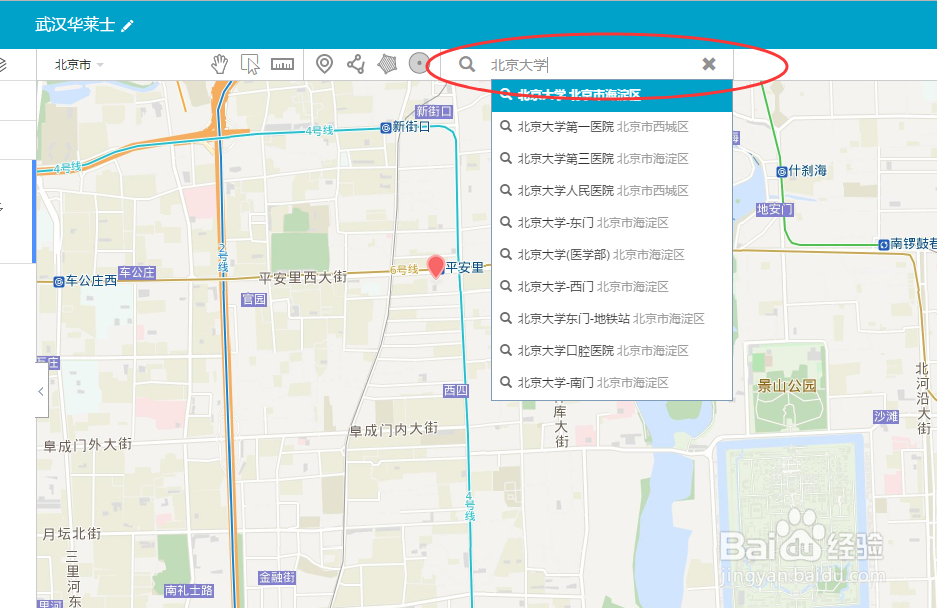Click the red map marker pin

(x=436, y=265)
